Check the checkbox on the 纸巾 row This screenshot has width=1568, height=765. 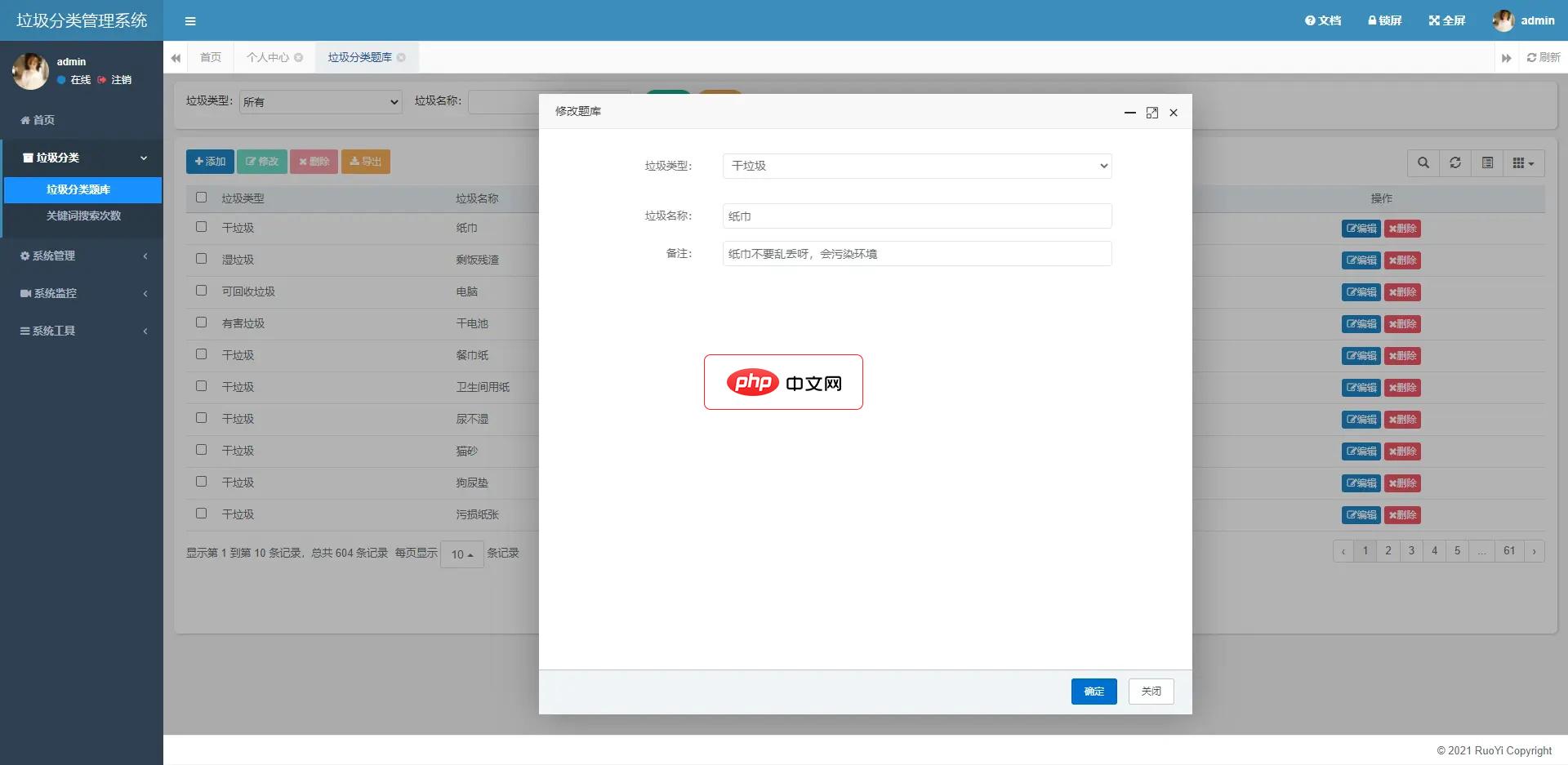pos(201,227)
